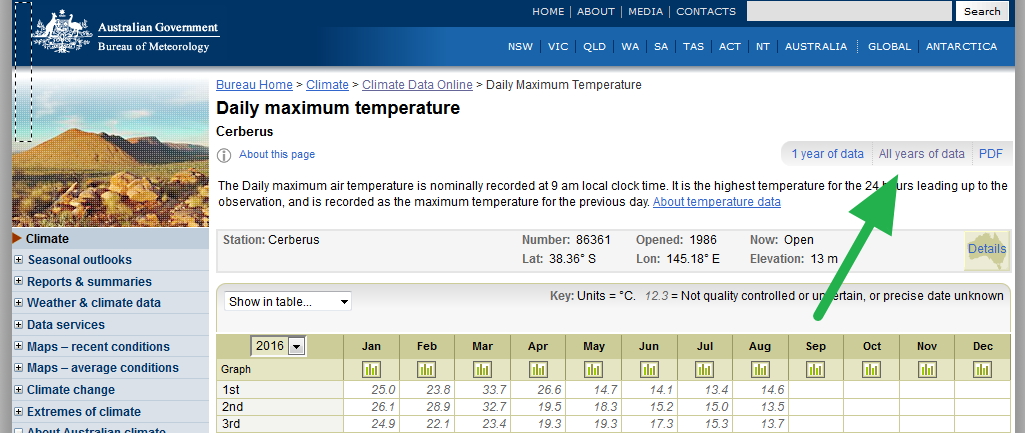Open the May graph icon
The width and height of the screenshot is (1025, 433).
(594, 370)
